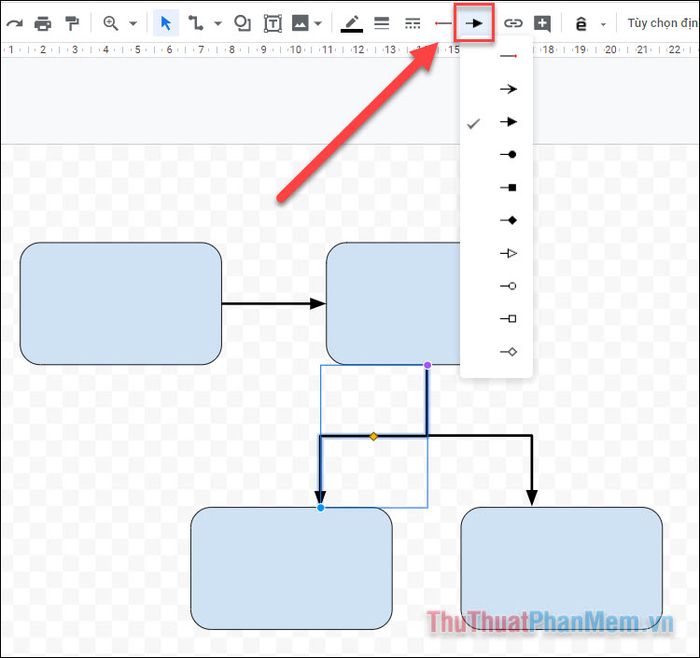Add a comment with plus icon
This screenshot has width=700, height=658.
(x=542, y=24)
